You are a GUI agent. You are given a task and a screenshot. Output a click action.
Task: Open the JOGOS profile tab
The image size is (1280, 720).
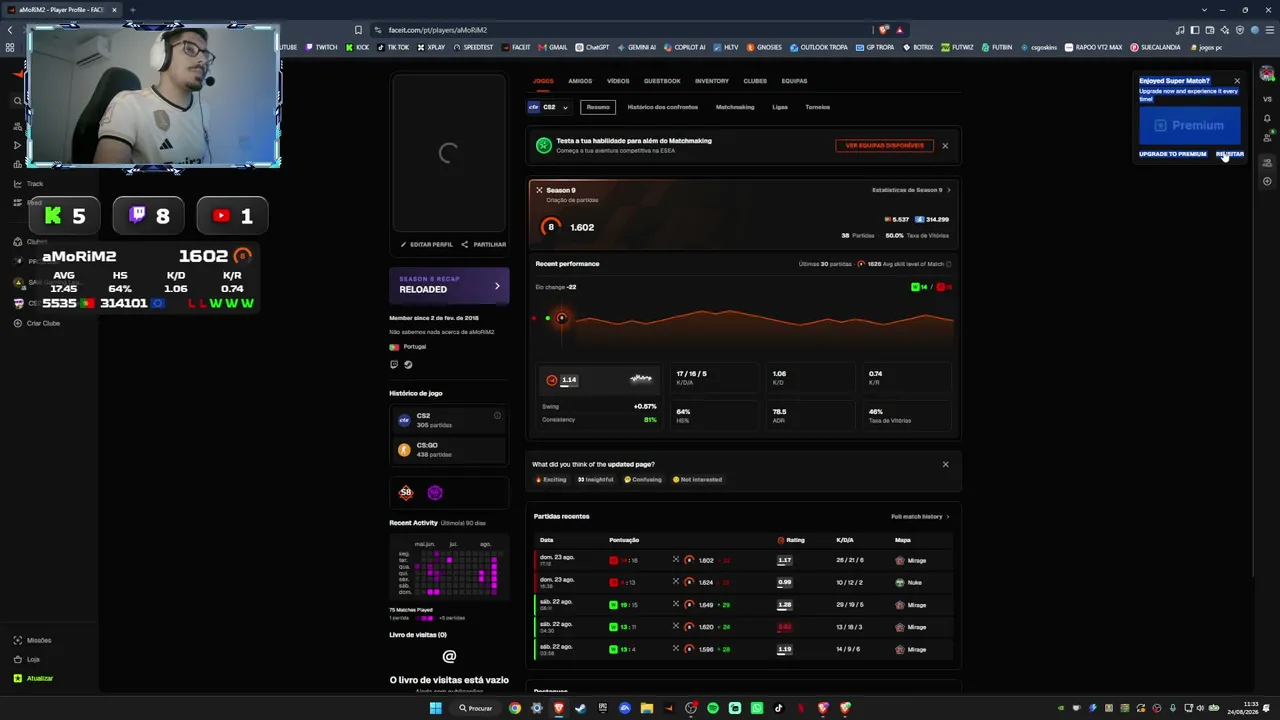[543, 81]
